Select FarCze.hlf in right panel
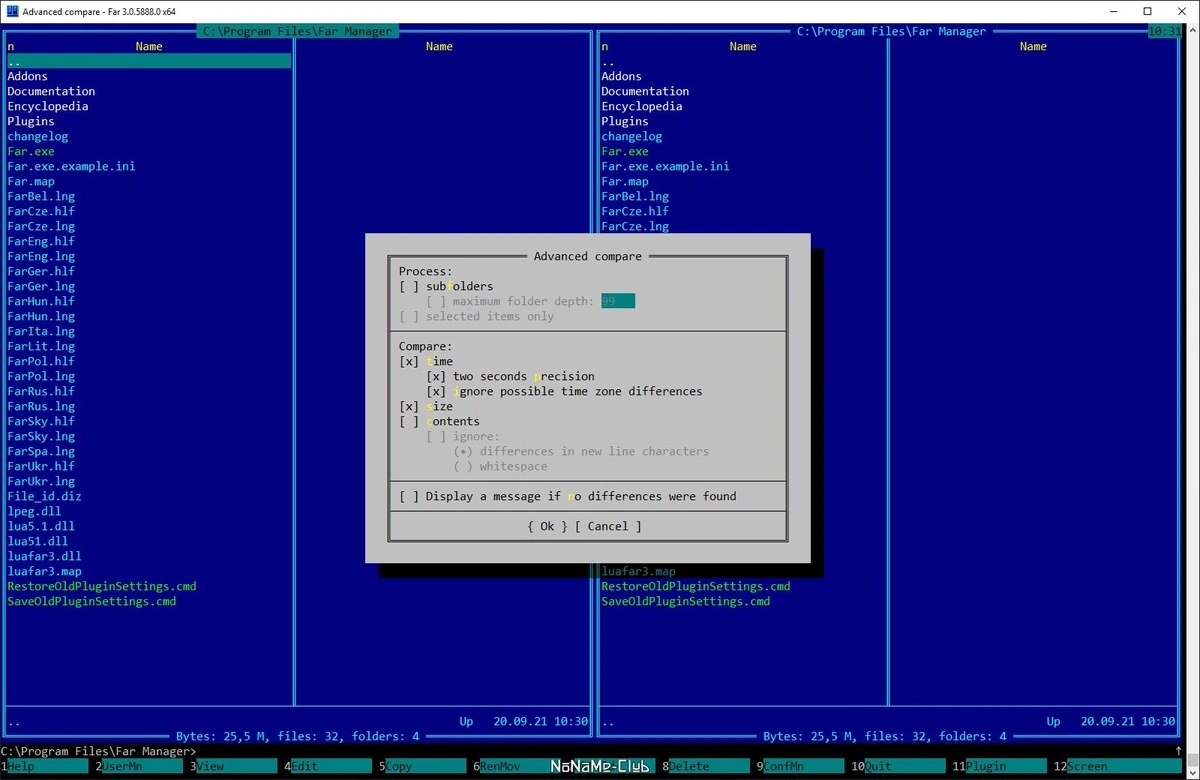1200x780 pixels. (635, 211)
